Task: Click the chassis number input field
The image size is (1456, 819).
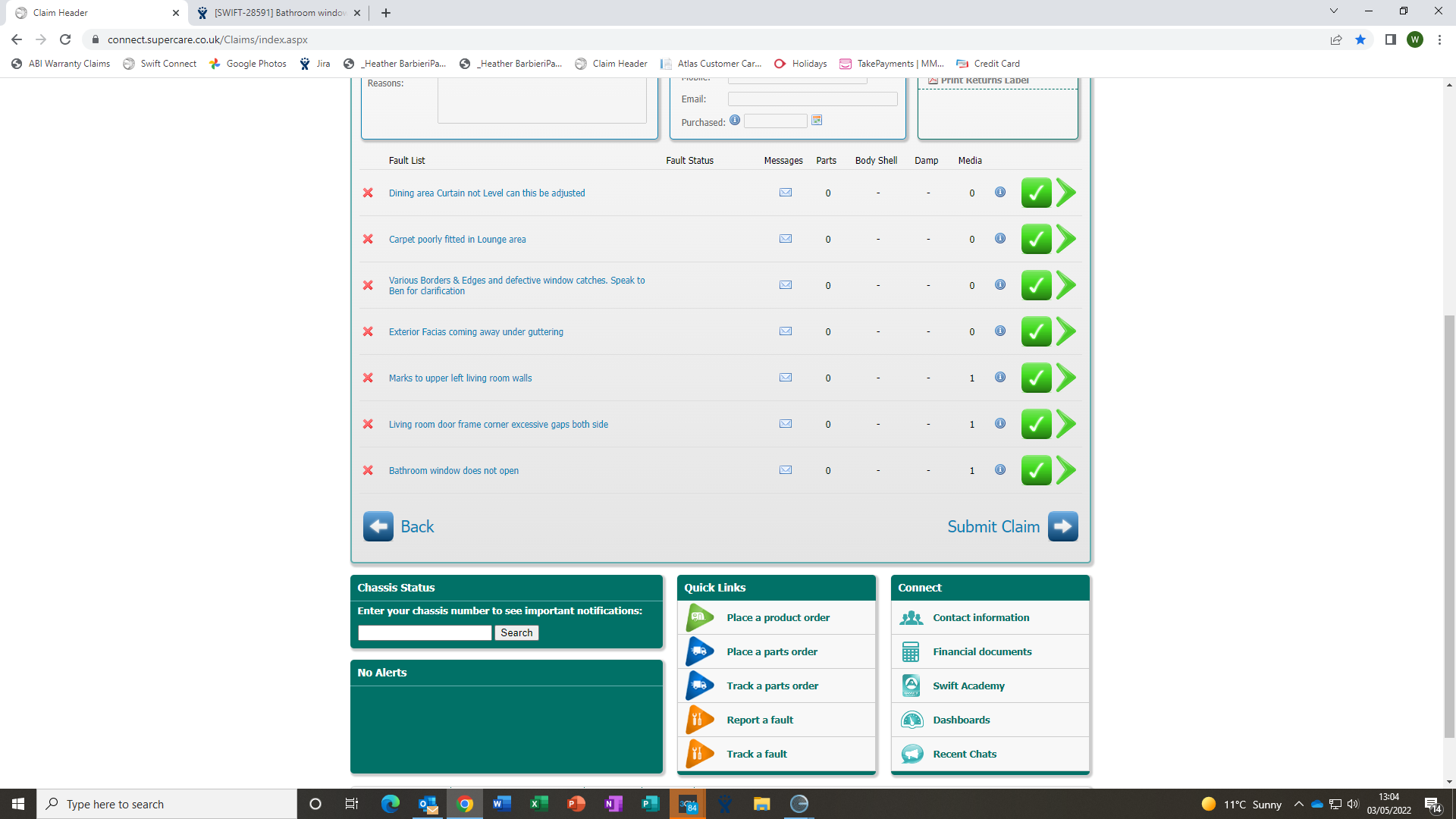Action: point(425,632)
